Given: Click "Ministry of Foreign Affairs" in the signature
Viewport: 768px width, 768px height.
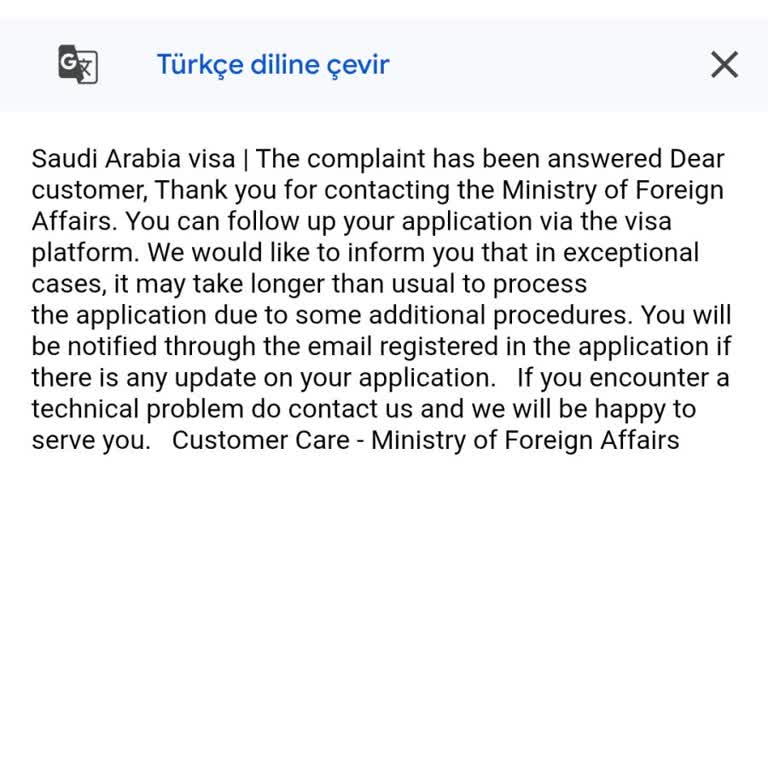Looking at the screenshot, I should (x=525, y=440).
